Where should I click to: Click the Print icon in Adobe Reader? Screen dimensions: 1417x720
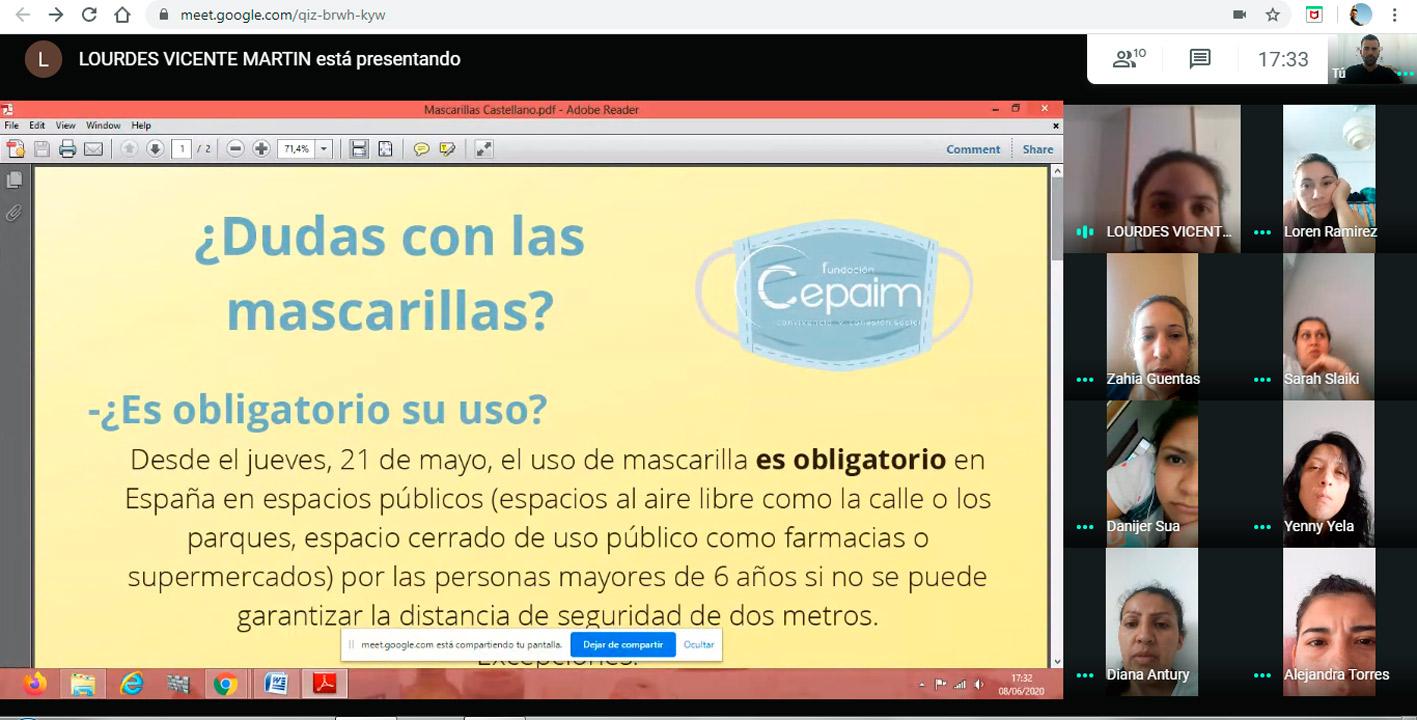(x=67, y=149)
